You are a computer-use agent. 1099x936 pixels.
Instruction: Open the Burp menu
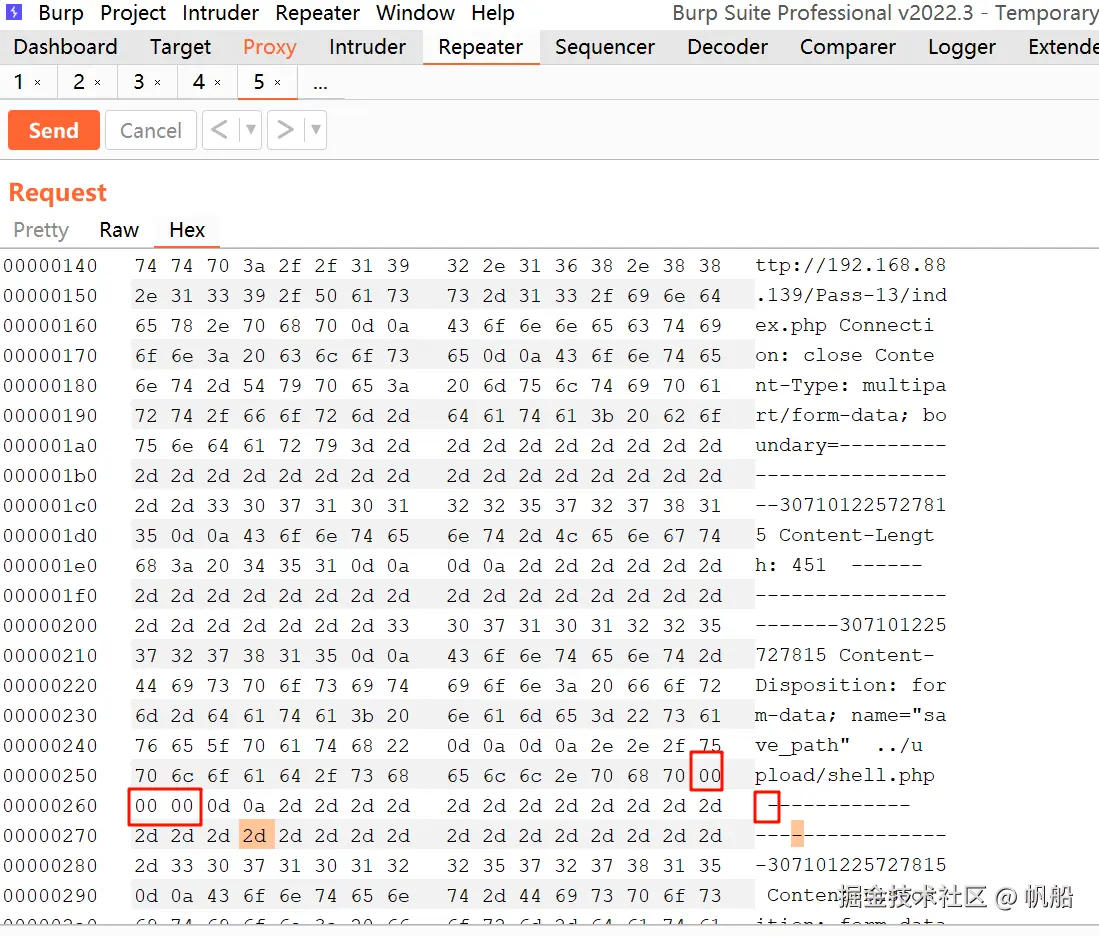tap(61, 13)
